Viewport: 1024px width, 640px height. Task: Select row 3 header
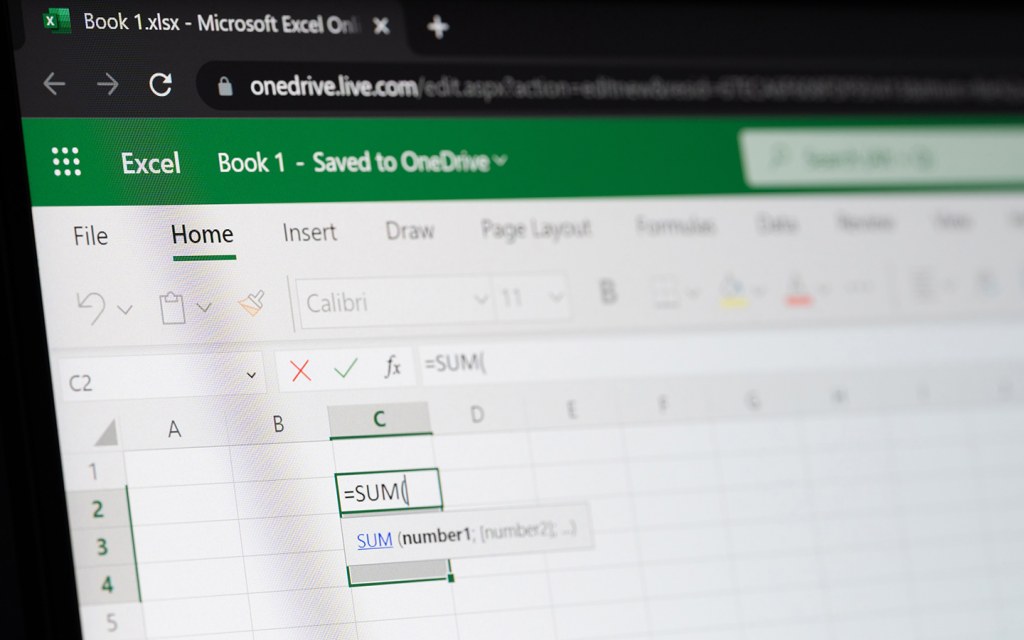point(102,547)
